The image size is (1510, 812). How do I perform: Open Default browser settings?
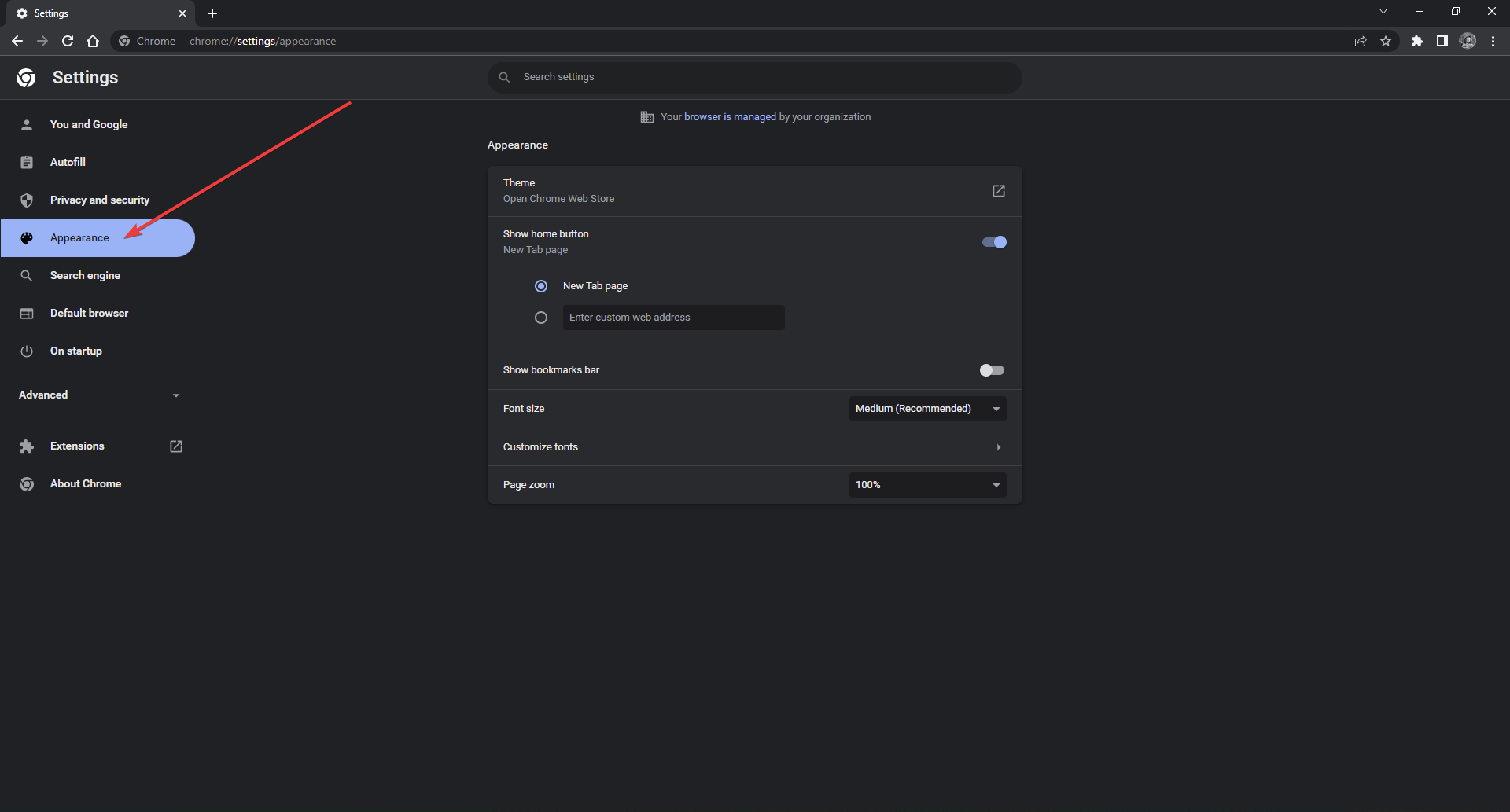pyautogui.click(x=89, y=313)
